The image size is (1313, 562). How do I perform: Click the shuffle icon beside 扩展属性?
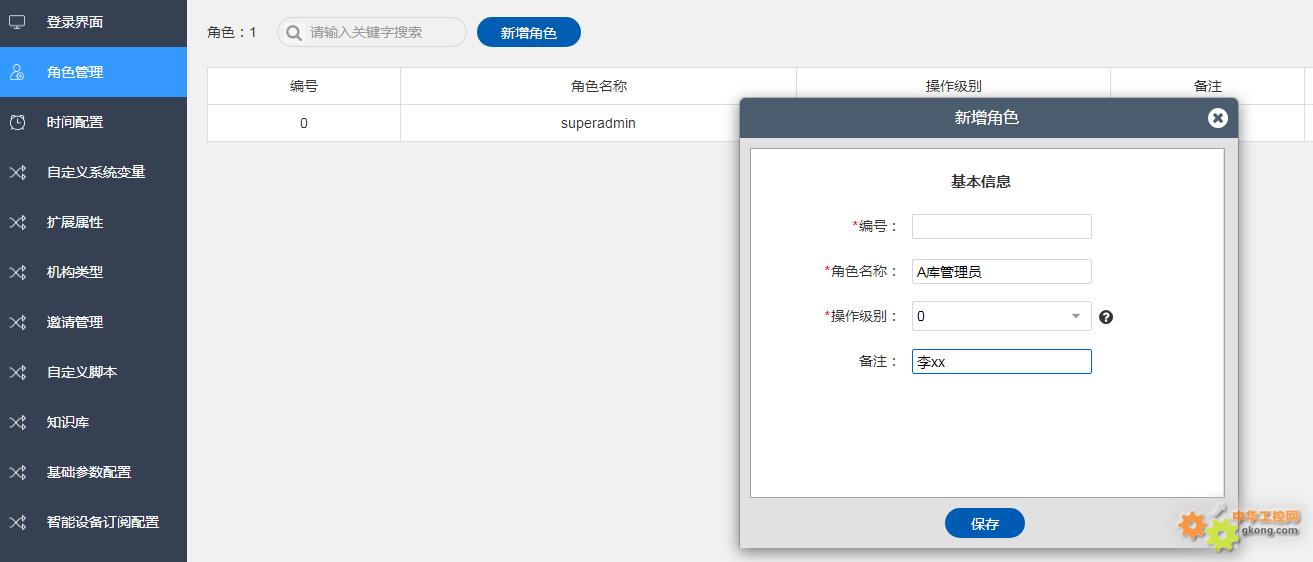[17, 222]
